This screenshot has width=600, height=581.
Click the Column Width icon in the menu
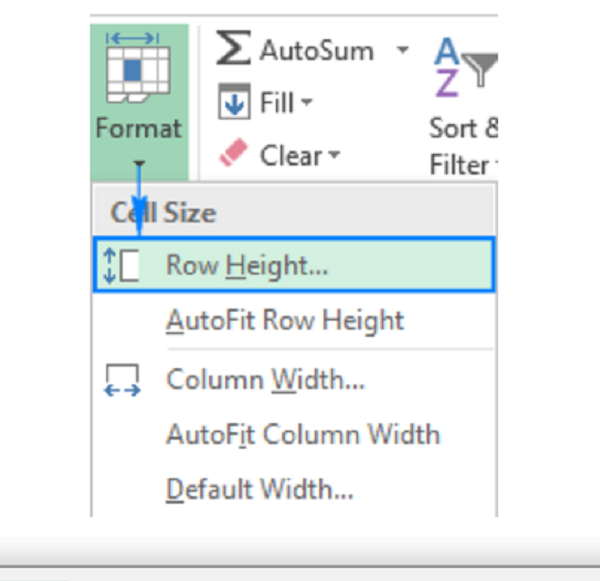point(121,380)
